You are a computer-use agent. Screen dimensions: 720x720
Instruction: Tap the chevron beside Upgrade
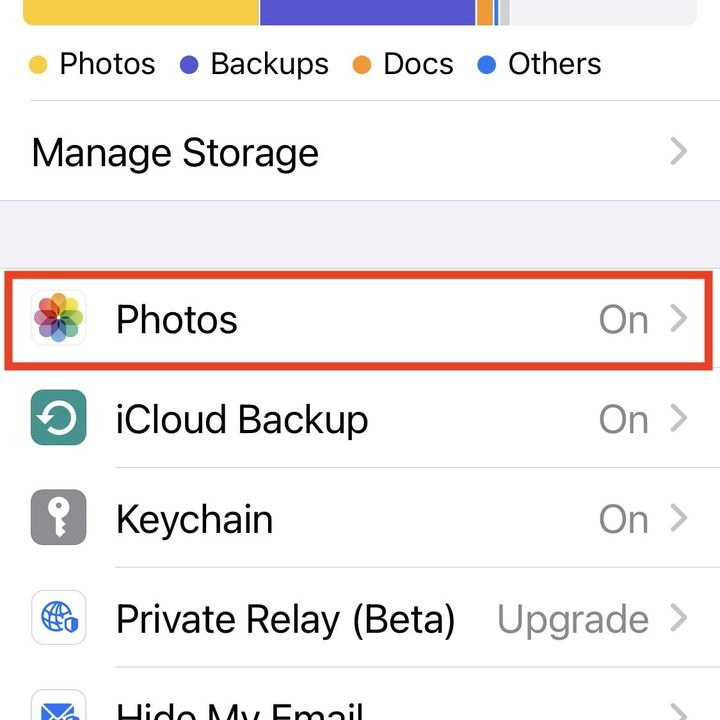coord(679,619)
